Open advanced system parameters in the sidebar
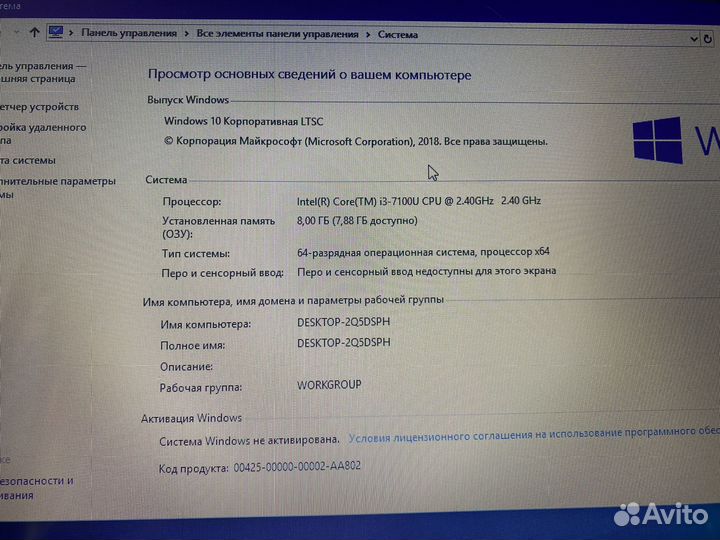Image resolution: width=720 pixels, height=540 pixels. pyautogui.click(x=57, y=187)
